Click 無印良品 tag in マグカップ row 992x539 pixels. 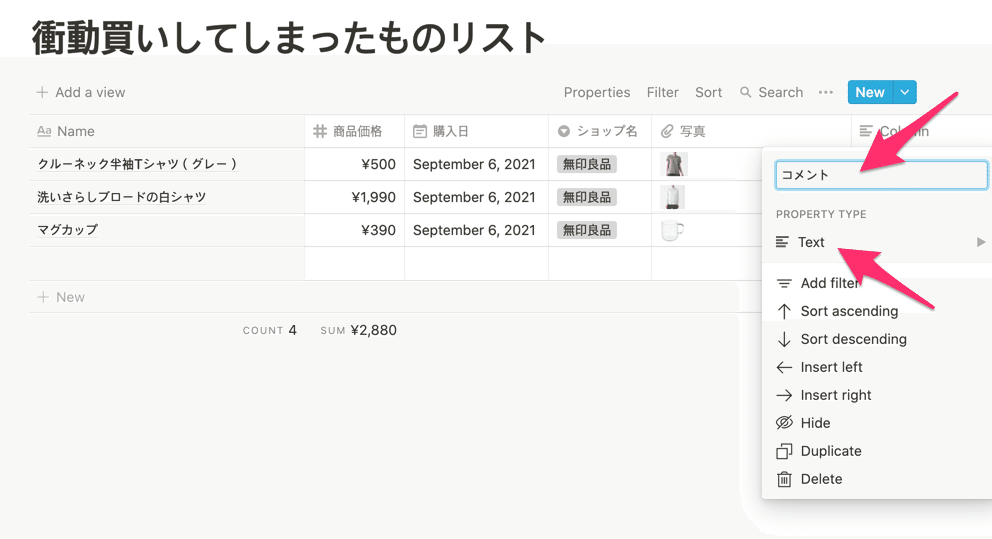coord(587,230)
